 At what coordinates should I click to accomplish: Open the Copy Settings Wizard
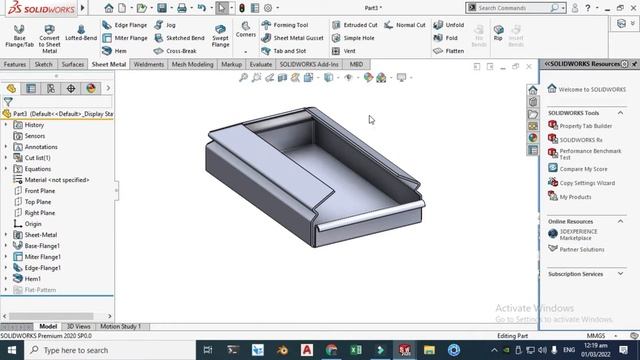587,183
